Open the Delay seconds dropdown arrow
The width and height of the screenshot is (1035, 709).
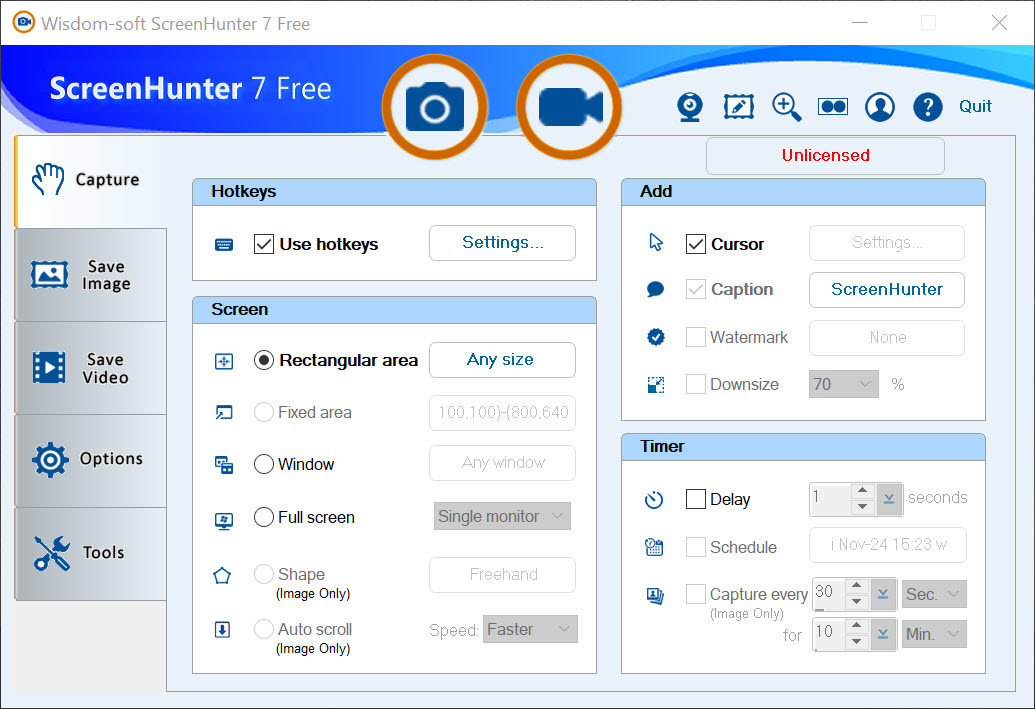click(x=887, y=499)
